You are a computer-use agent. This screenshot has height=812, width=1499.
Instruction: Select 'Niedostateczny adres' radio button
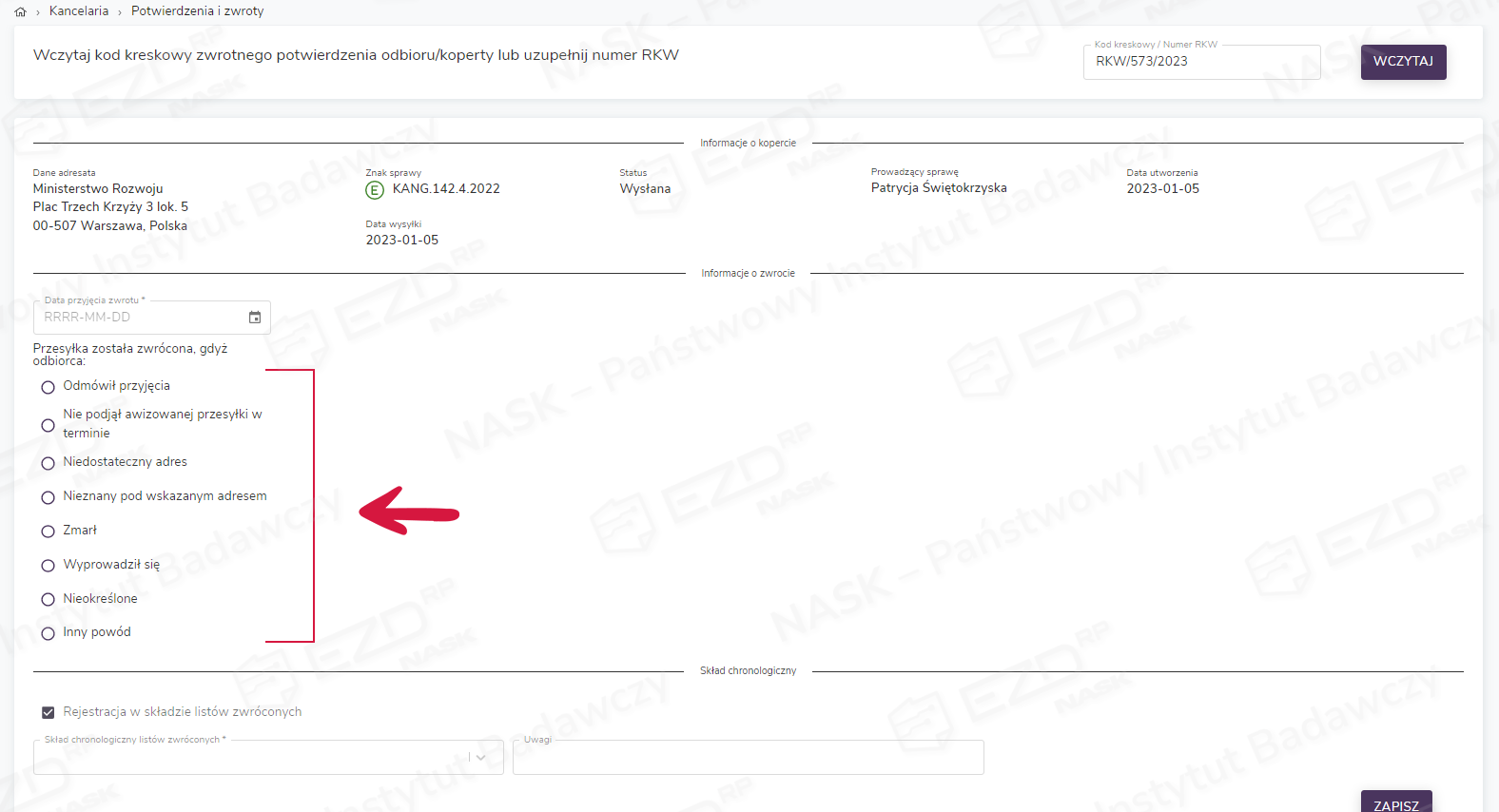(48, 463)
